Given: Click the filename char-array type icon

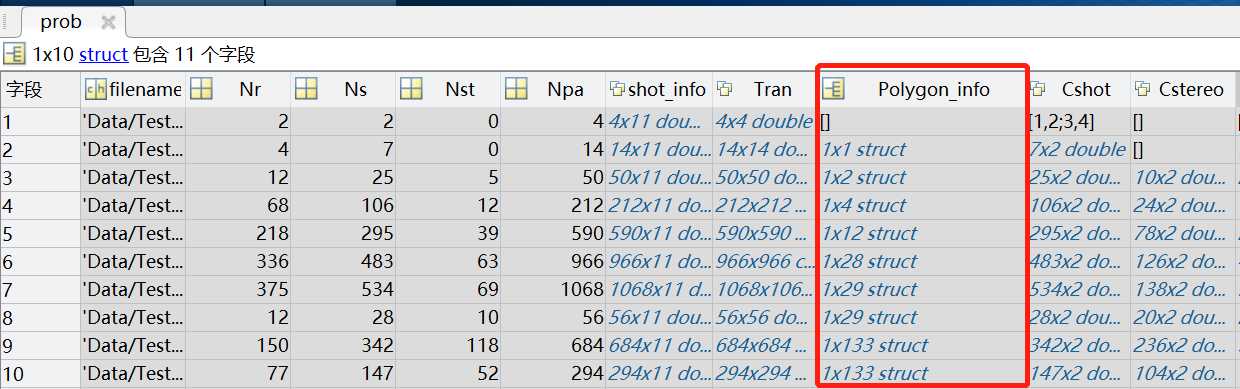Looking at the screenshot, I should coord(96,89).
